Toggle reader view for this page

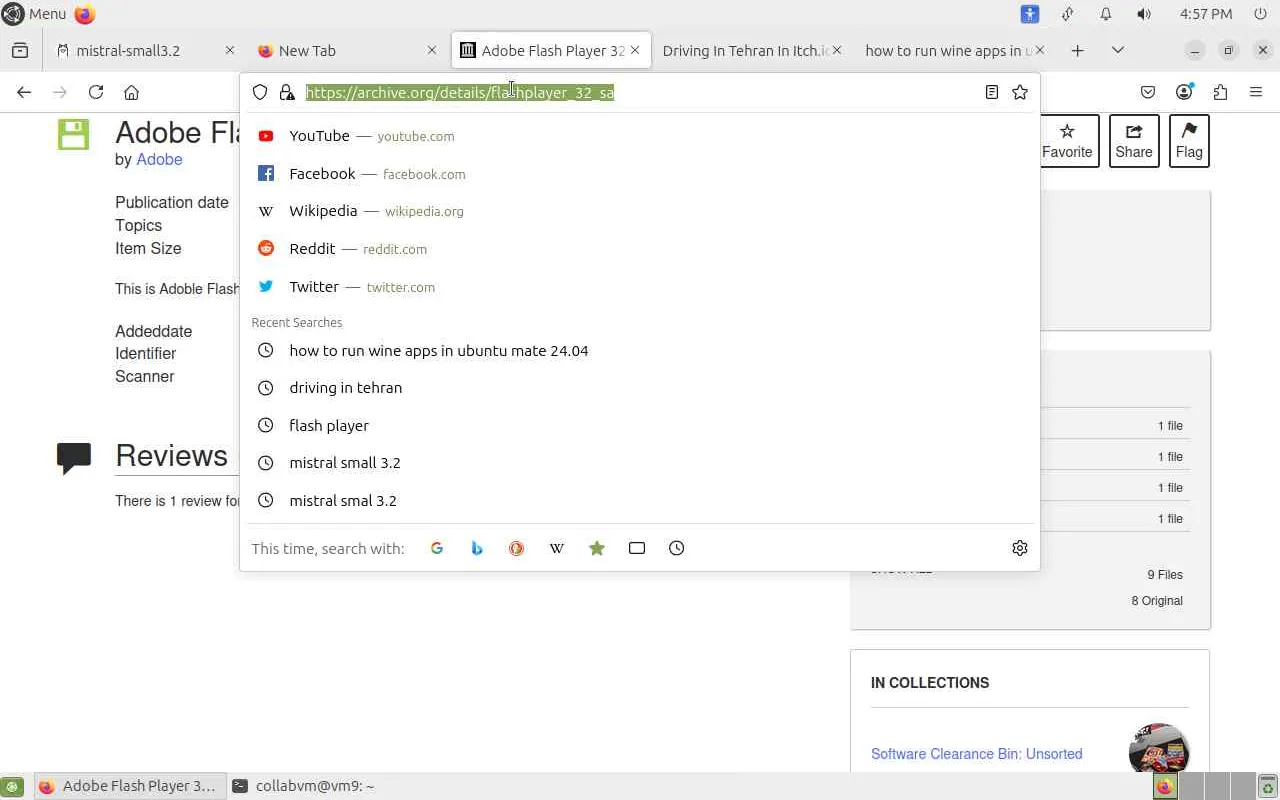992,92
